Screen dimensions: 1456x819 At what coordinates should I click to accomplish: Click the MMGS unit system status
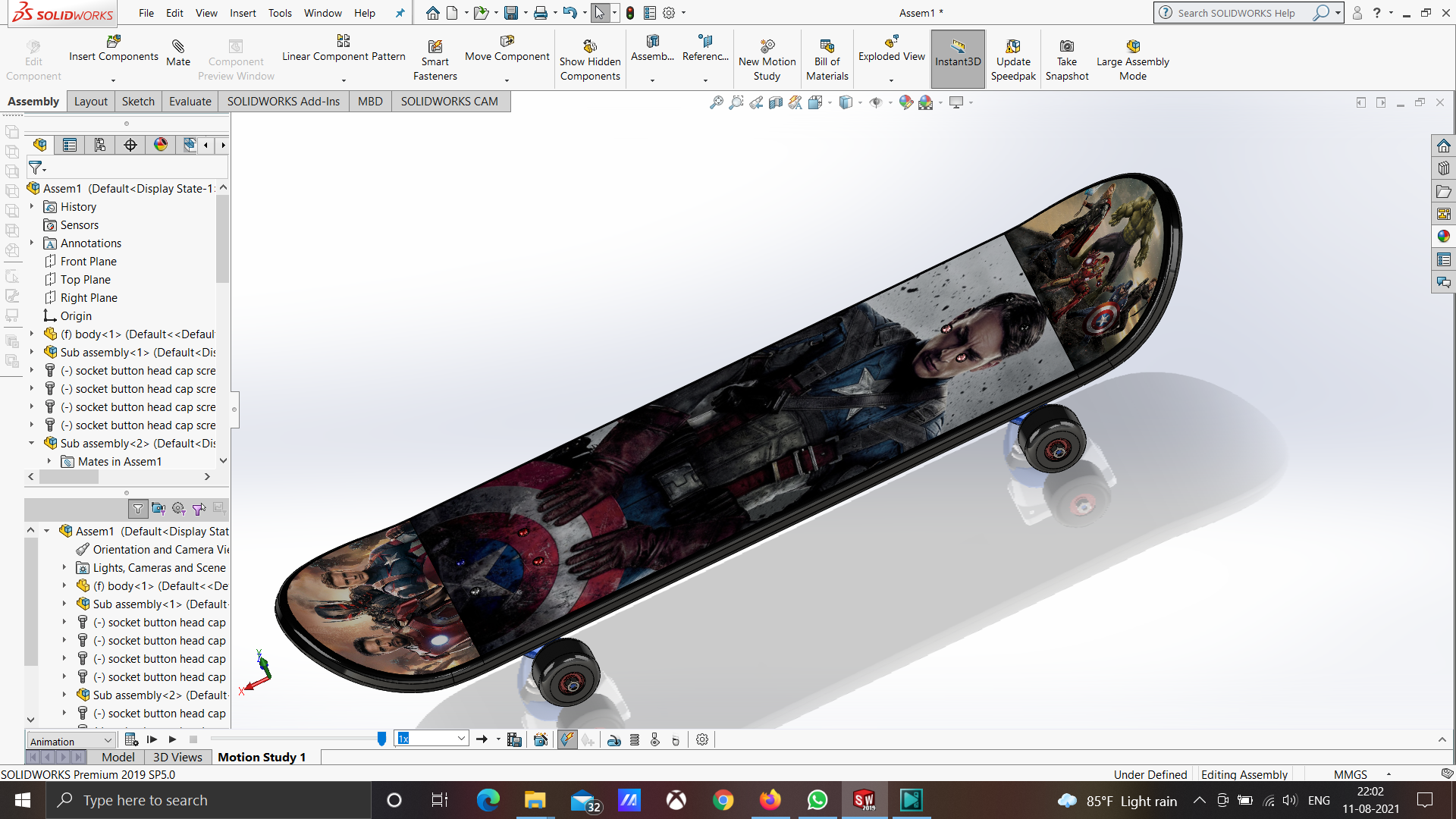1351,774
